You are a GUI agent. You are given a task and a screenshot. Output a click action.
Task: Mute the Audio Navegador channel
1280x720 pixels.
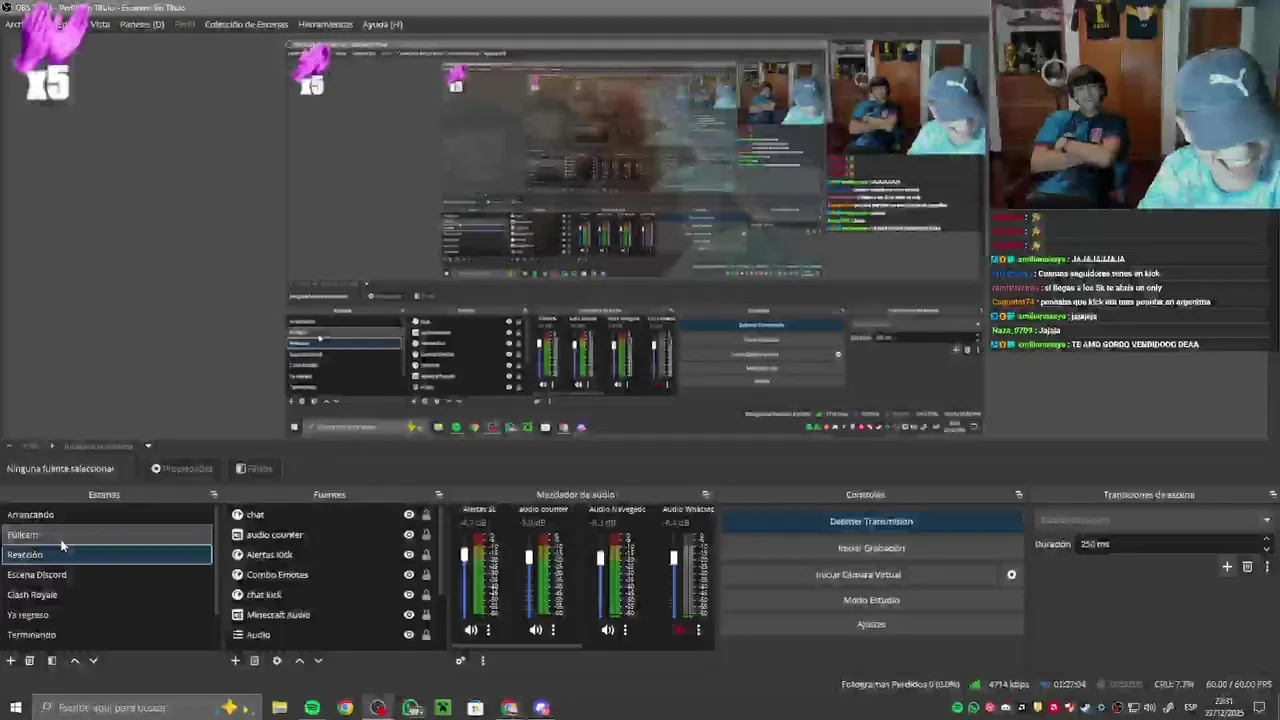tap(608, 630)
